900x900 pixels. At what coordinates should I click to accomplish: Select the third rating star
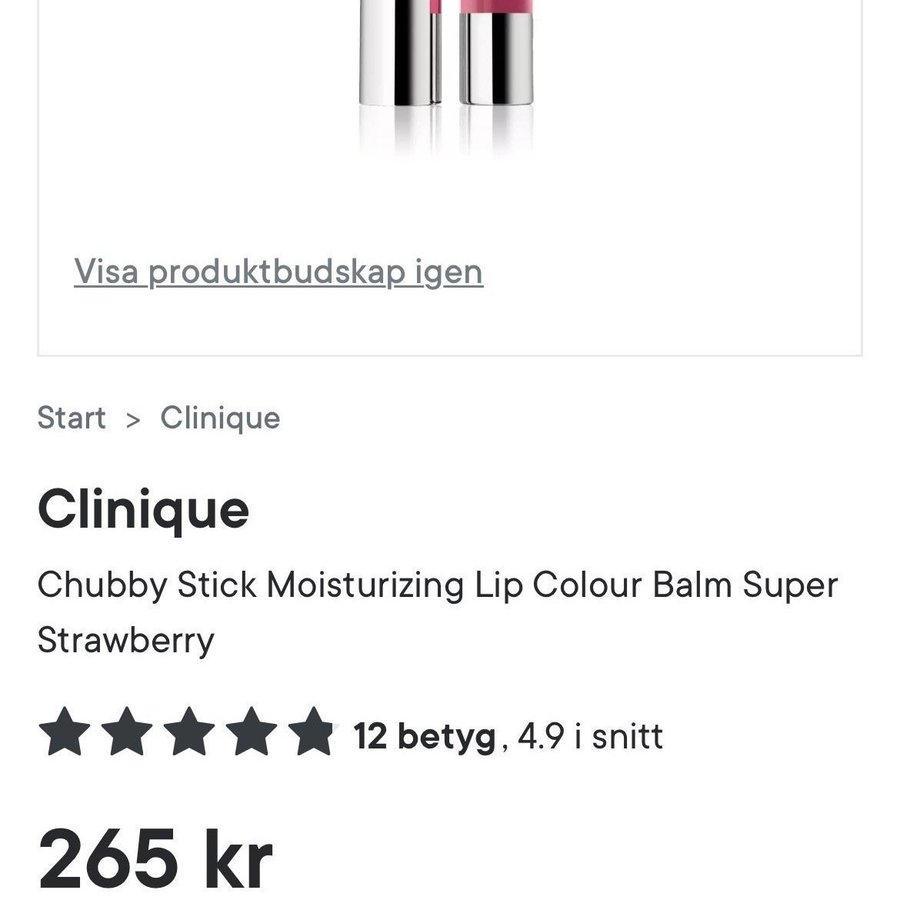pos(188,732)
